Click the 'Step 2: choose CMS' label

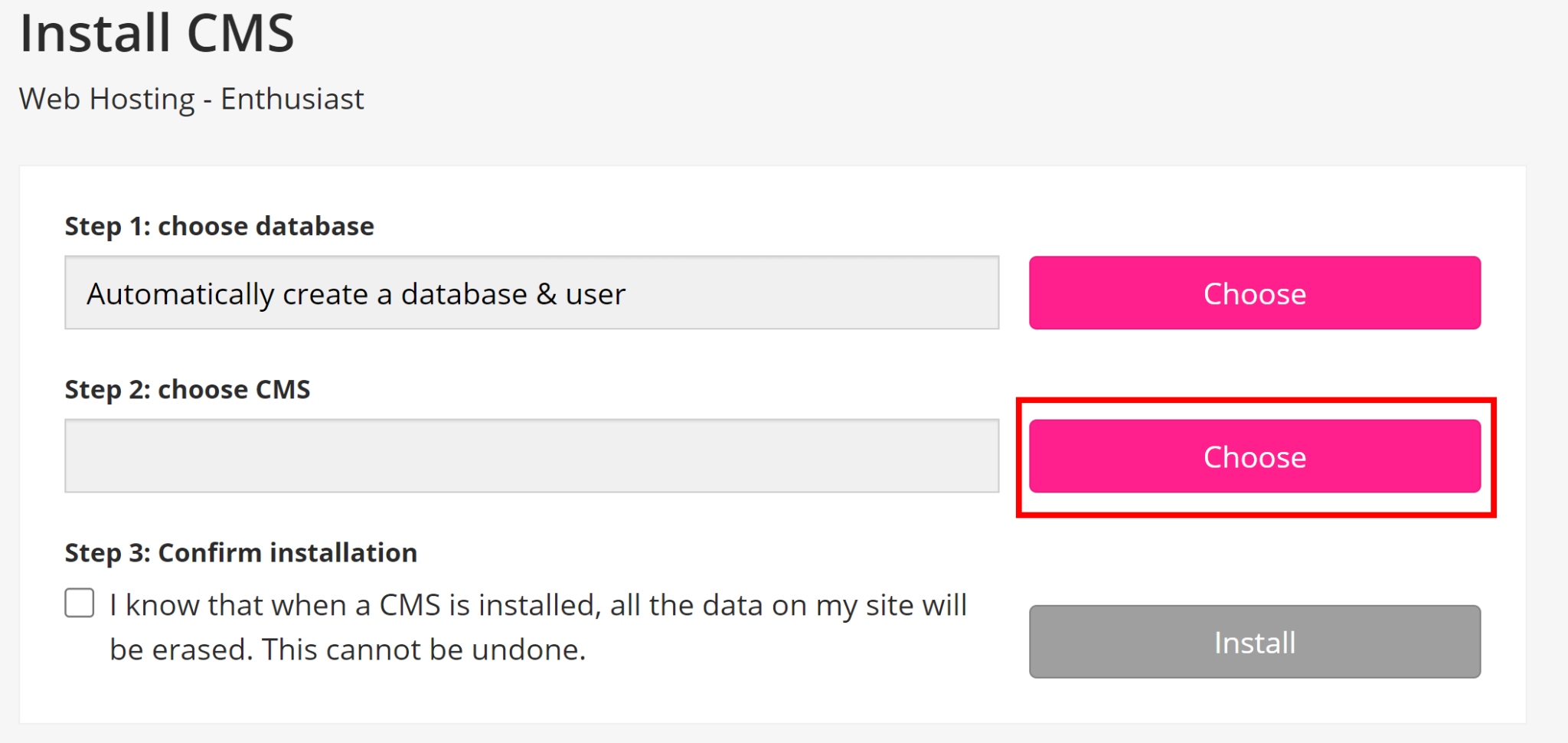point(188,390)
